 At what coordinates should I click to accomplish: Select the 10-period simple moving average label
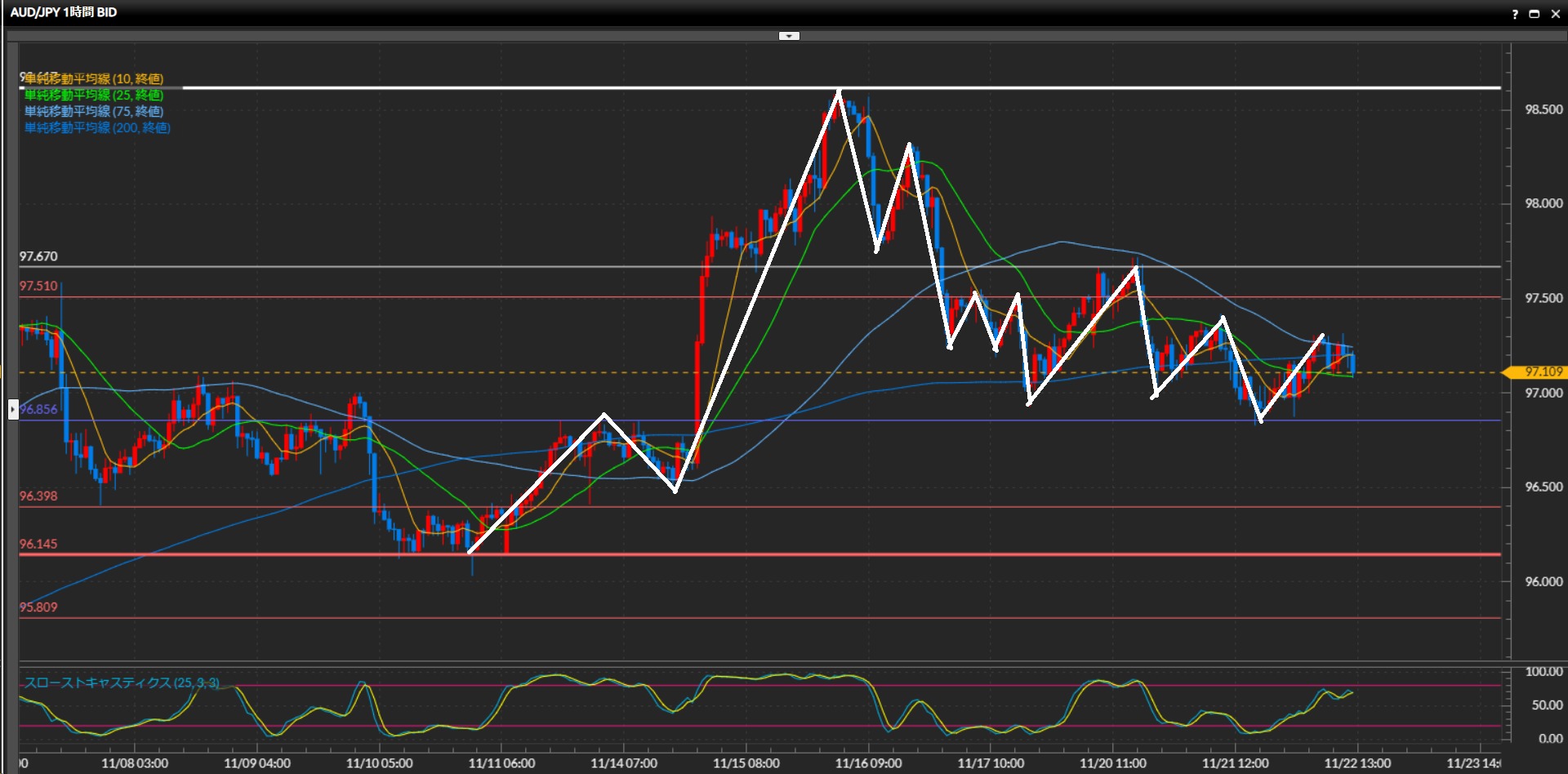[94, 78]
